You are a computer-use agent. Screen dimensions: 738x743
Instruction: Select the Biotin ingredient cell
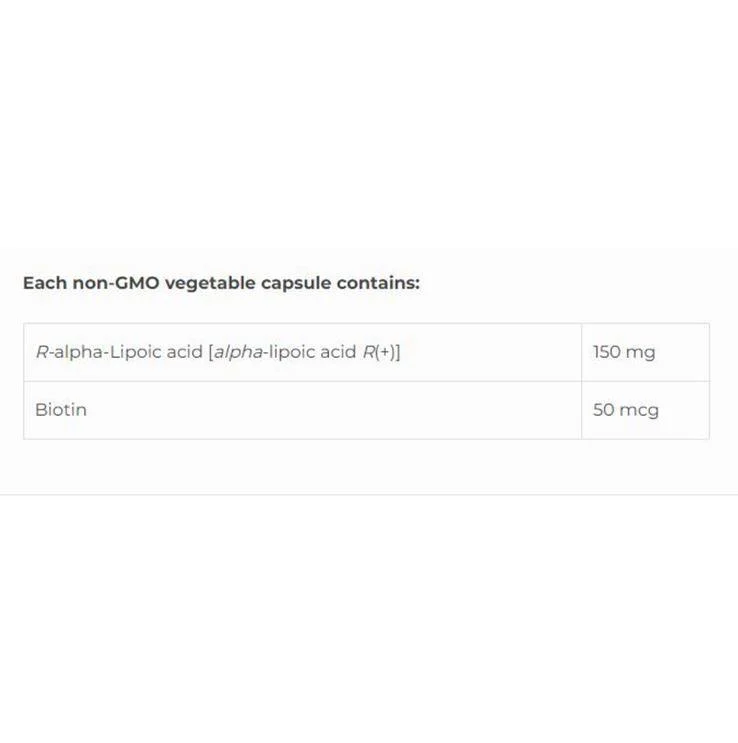pyautogui.click(x=302, y=410)
